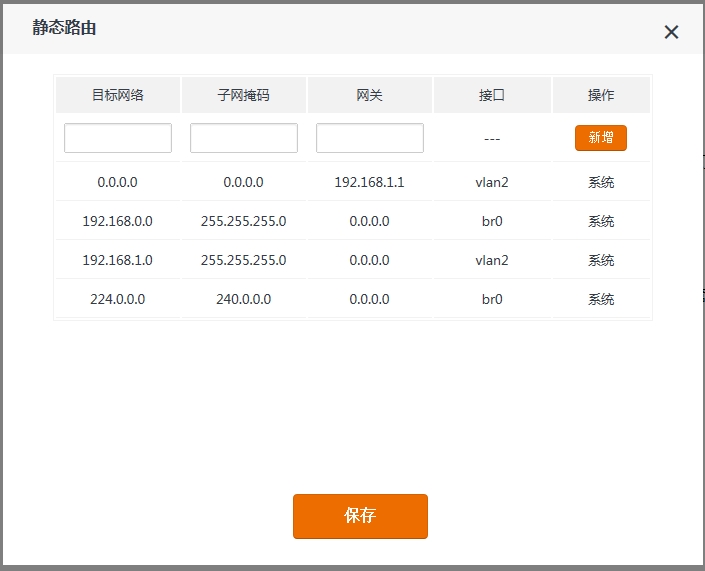Click gateway 0.0.0.0 in 192.168.0.0 row
This screenshot has height=571, width=705.
click(370, 221)
